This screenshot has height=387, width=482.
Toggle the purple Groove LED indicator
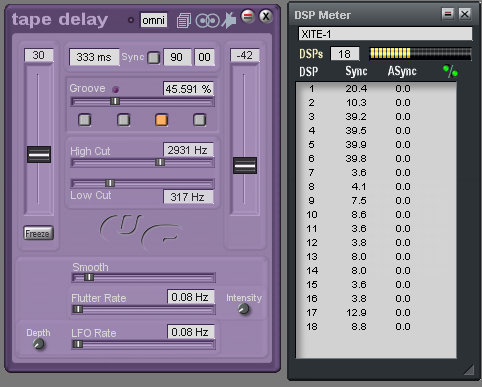tap(115, 89)
